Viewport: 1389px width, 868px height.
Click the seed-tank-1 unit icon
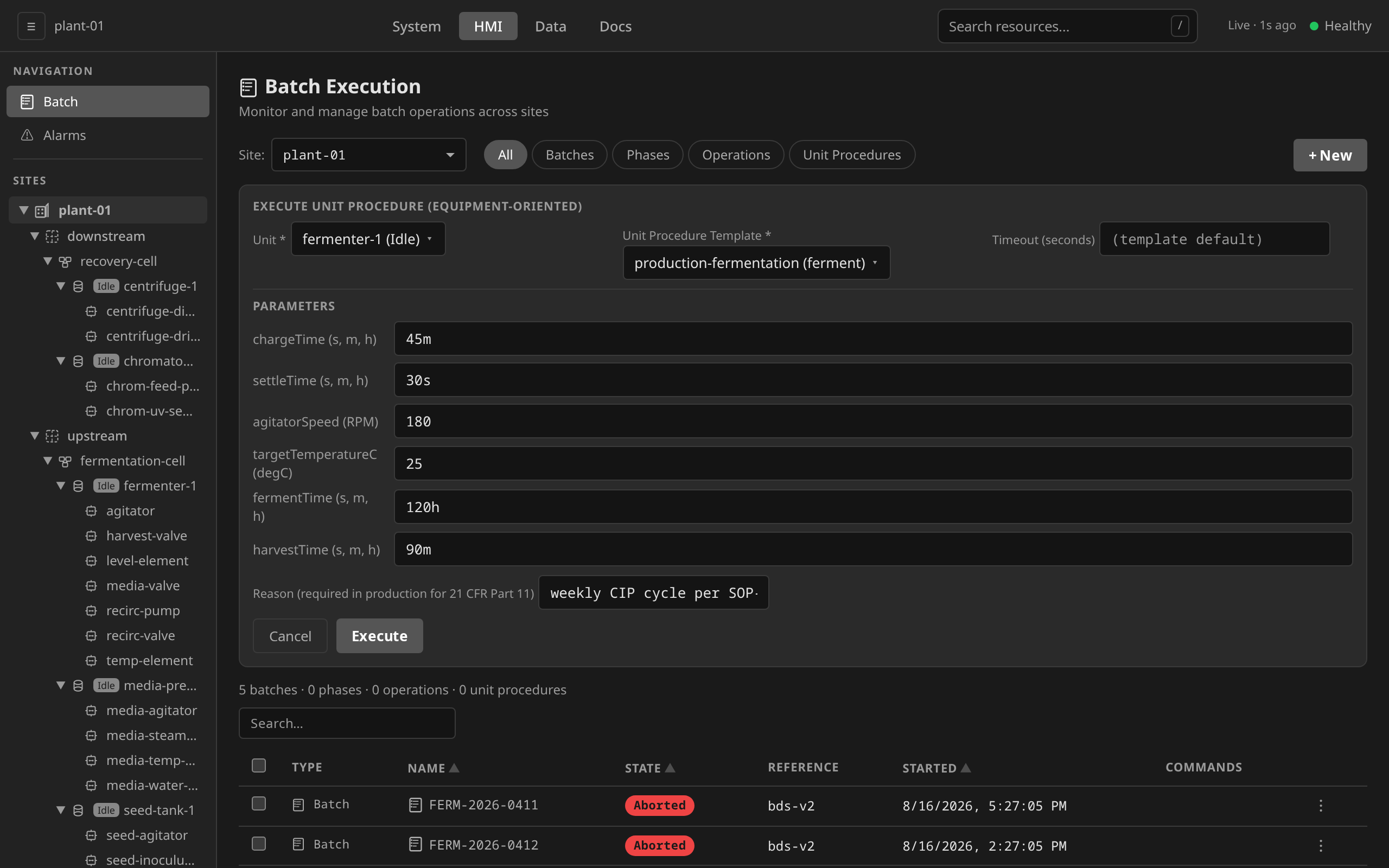pos(78,810)
